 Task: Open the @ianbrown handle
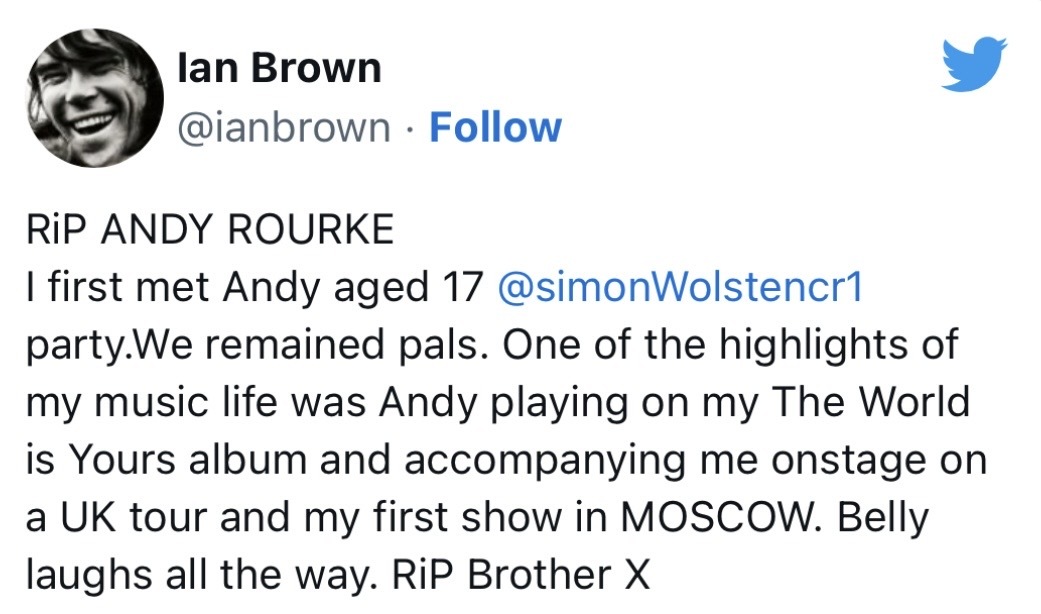(x=283, y=128)
